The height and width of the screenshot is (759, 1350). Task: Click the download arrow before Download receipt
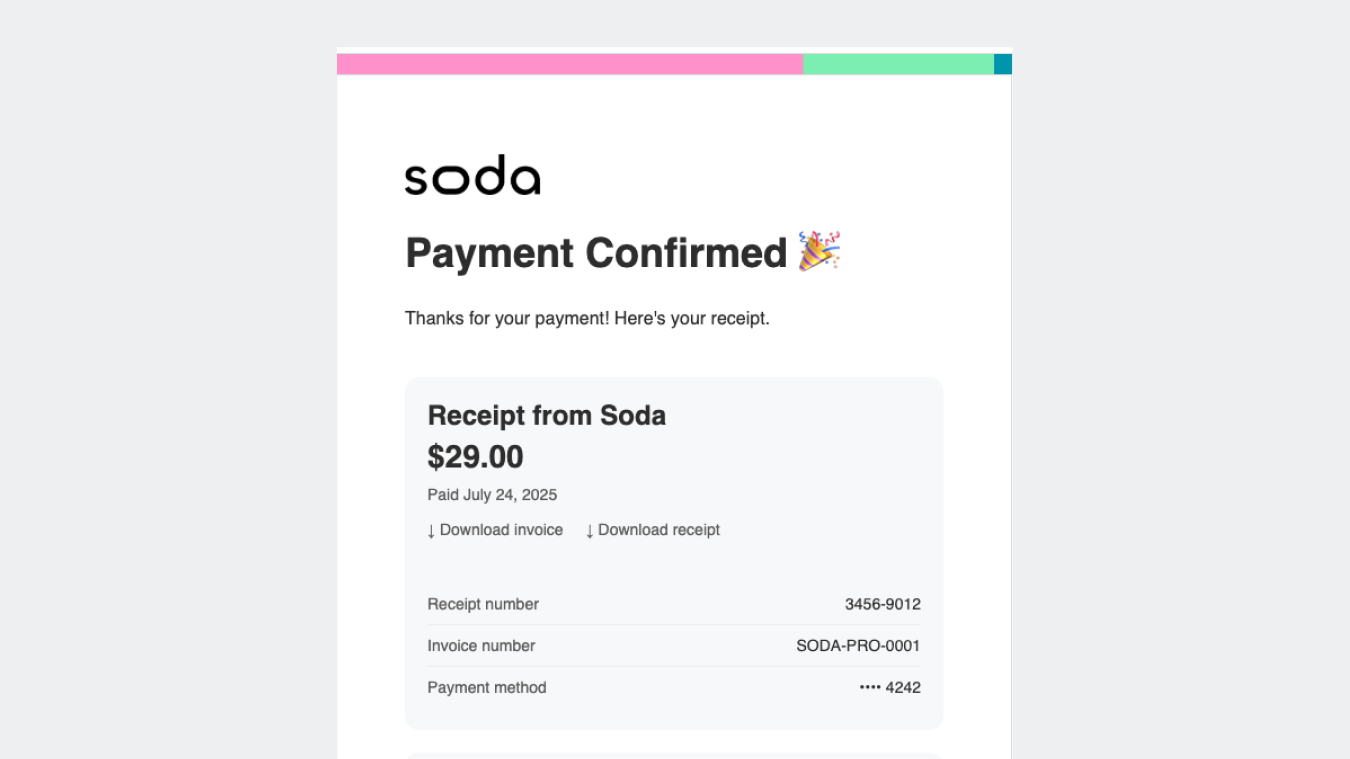(x=589, y=530)
